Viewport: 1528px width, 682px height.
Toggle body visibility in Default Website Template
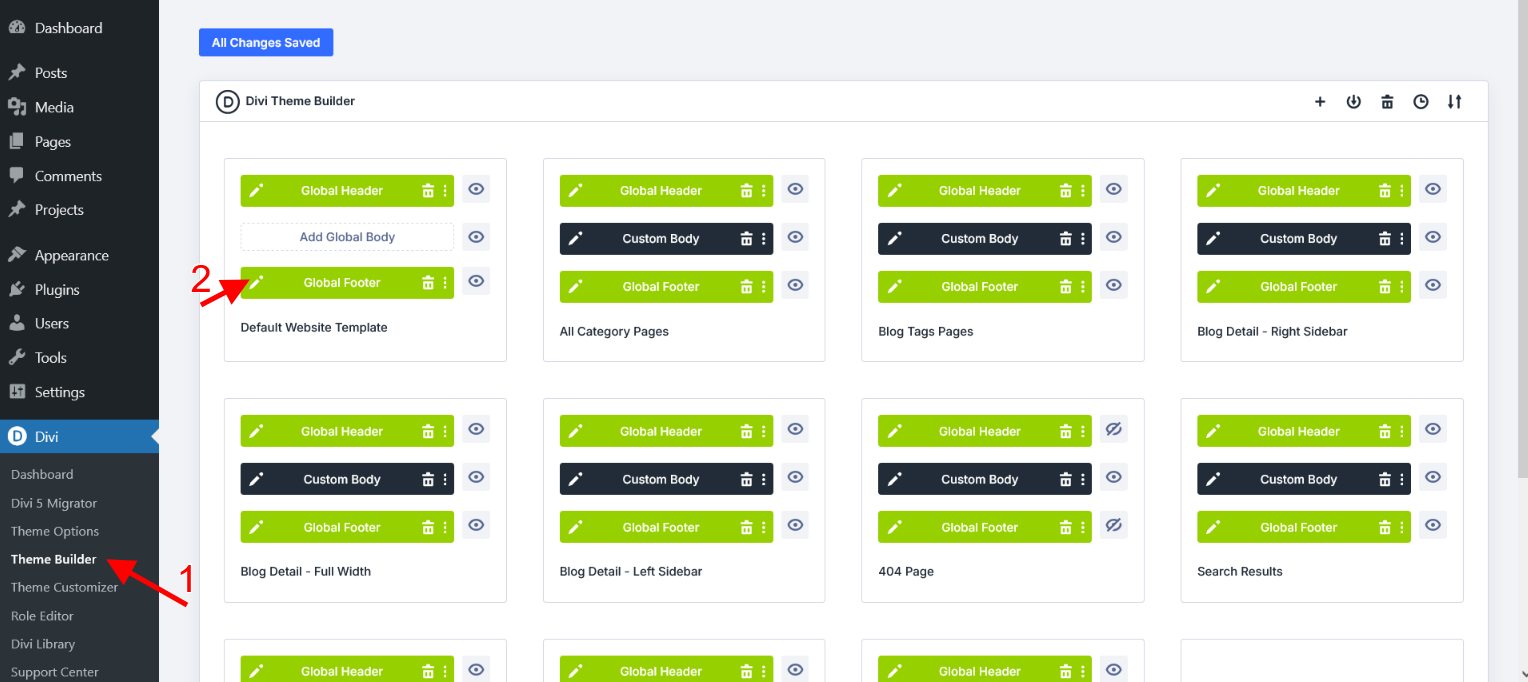click(476, 237)
